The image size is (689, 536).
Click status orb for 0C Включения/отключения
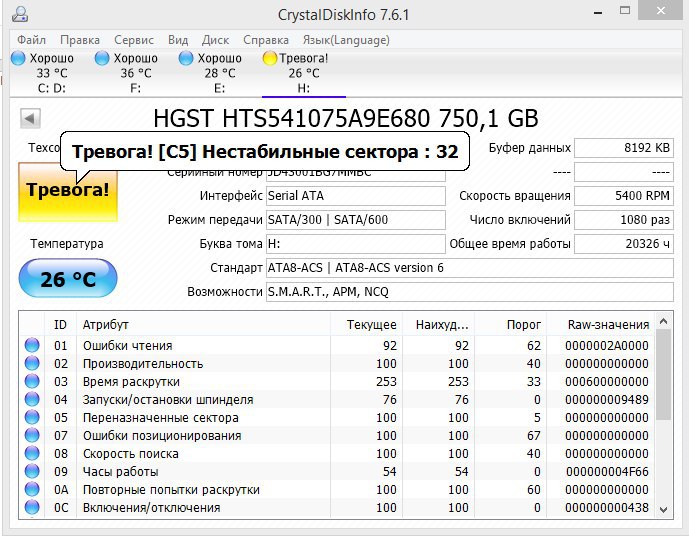tap(32, 507)
